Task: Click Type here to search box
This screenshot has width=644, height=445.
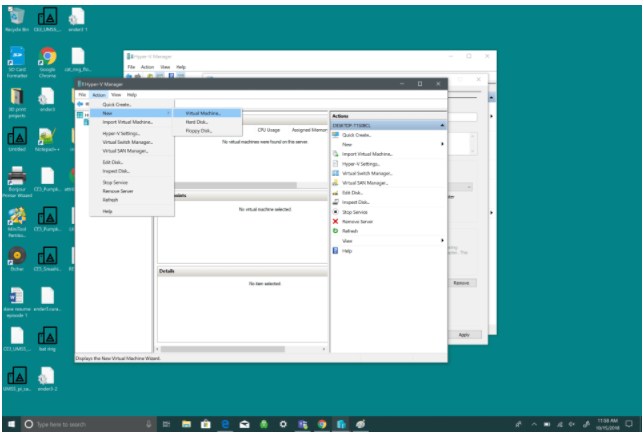Action: pos(88,424)
